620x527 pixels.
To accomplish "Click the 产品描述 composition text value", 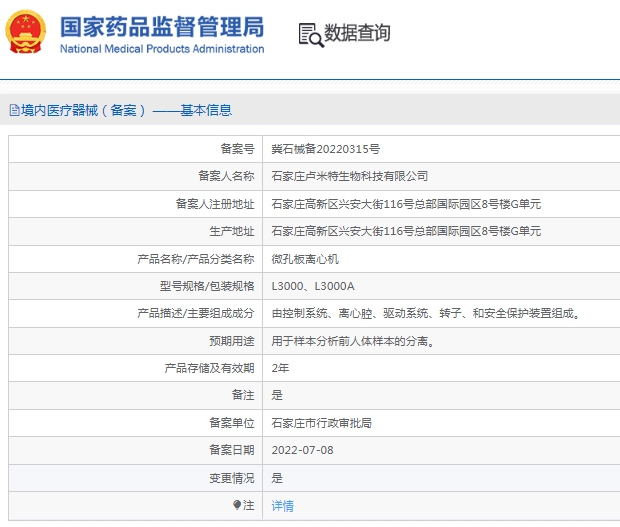I will tap(426, 314).
